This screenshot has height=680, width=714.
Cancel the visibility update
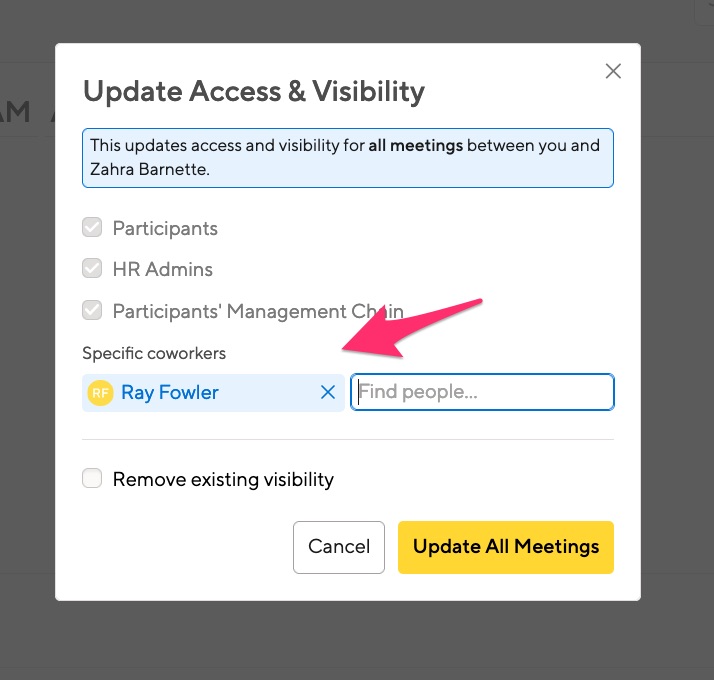coord(339,547)
